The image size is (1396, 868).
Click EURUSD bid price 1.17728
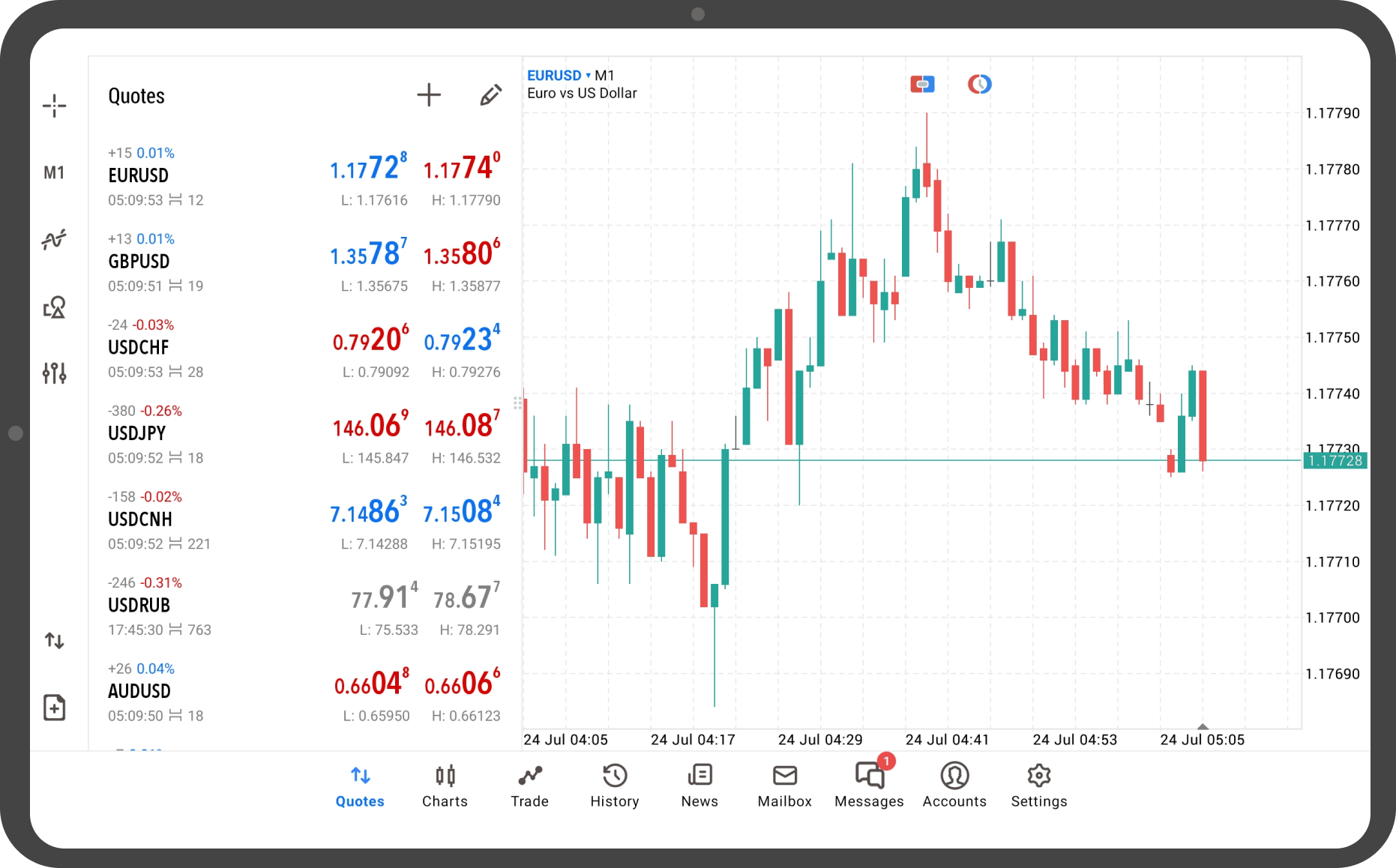click(368, 167)
